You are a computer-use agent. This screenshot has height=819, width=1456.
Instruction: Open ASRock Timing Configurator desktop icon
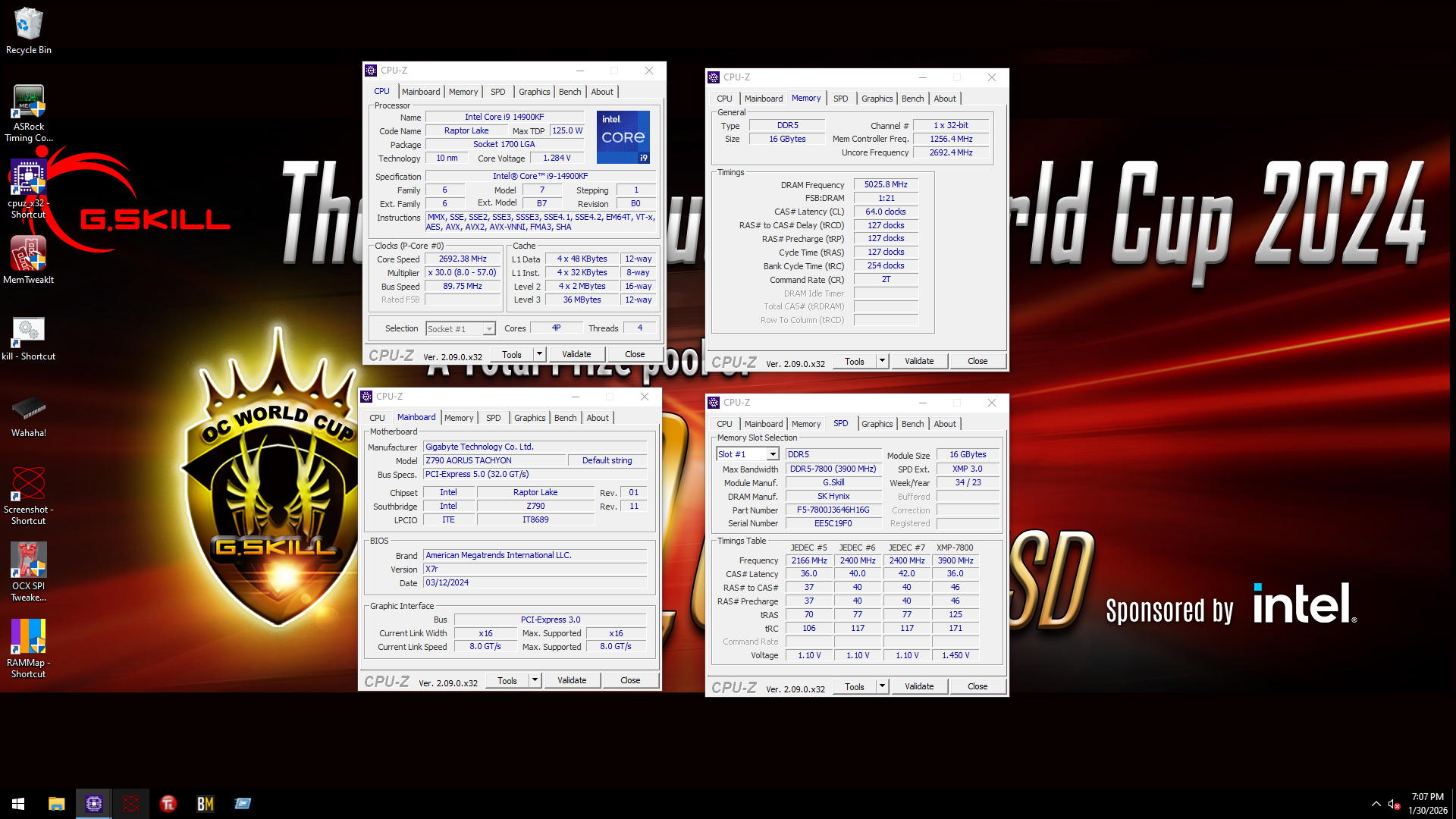(28, 114)
